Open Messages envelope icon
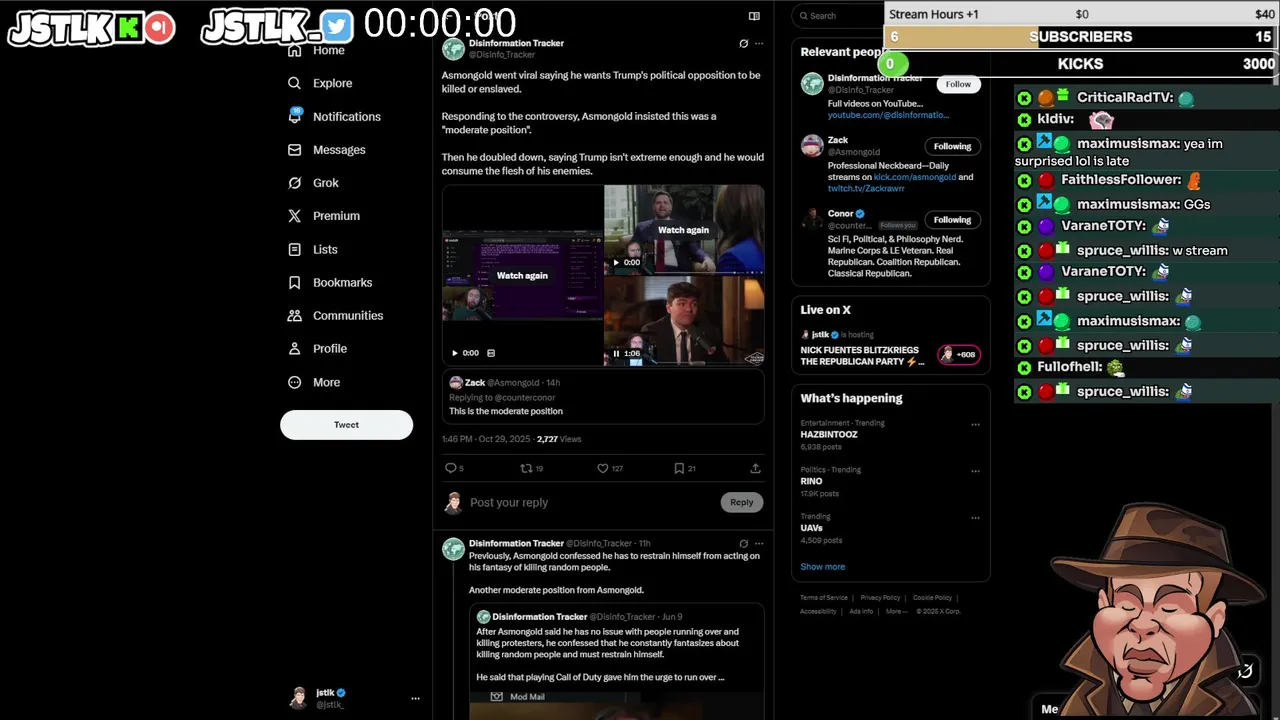The height and width of the screenshot is (720, 1280). (294, 150)
